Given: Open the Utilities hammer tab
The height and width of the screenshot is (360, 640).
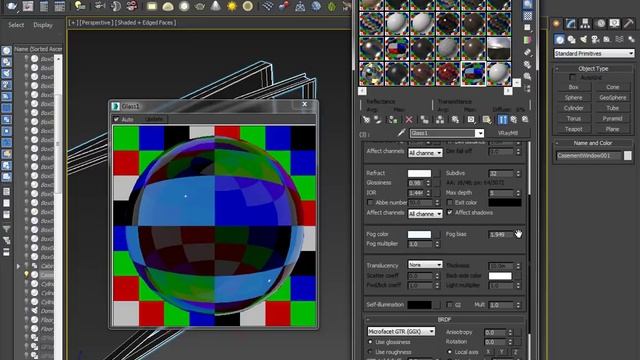Looking at the screenshot, I should click(x=629, y=24).
